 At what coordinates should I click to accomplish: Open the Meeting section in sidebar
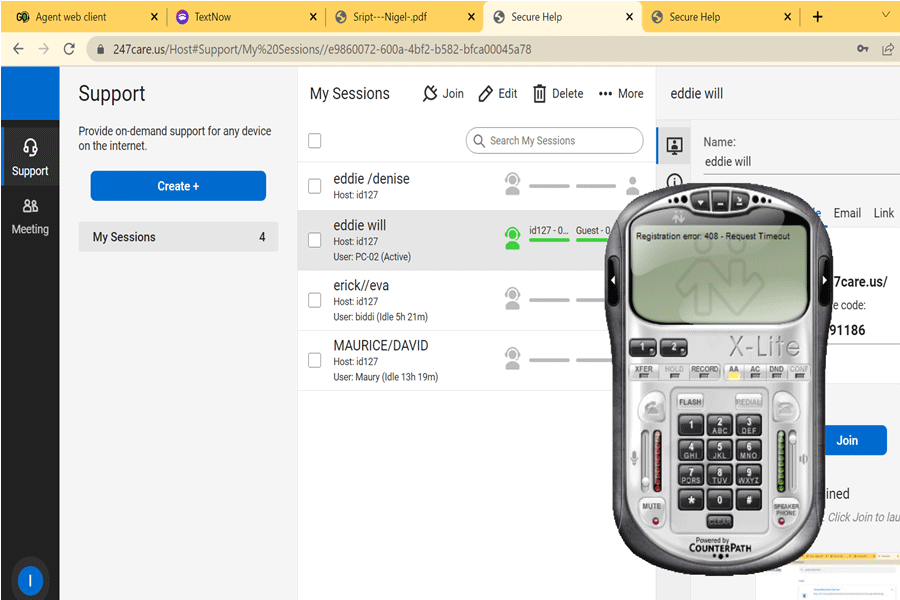coord(30,215)
